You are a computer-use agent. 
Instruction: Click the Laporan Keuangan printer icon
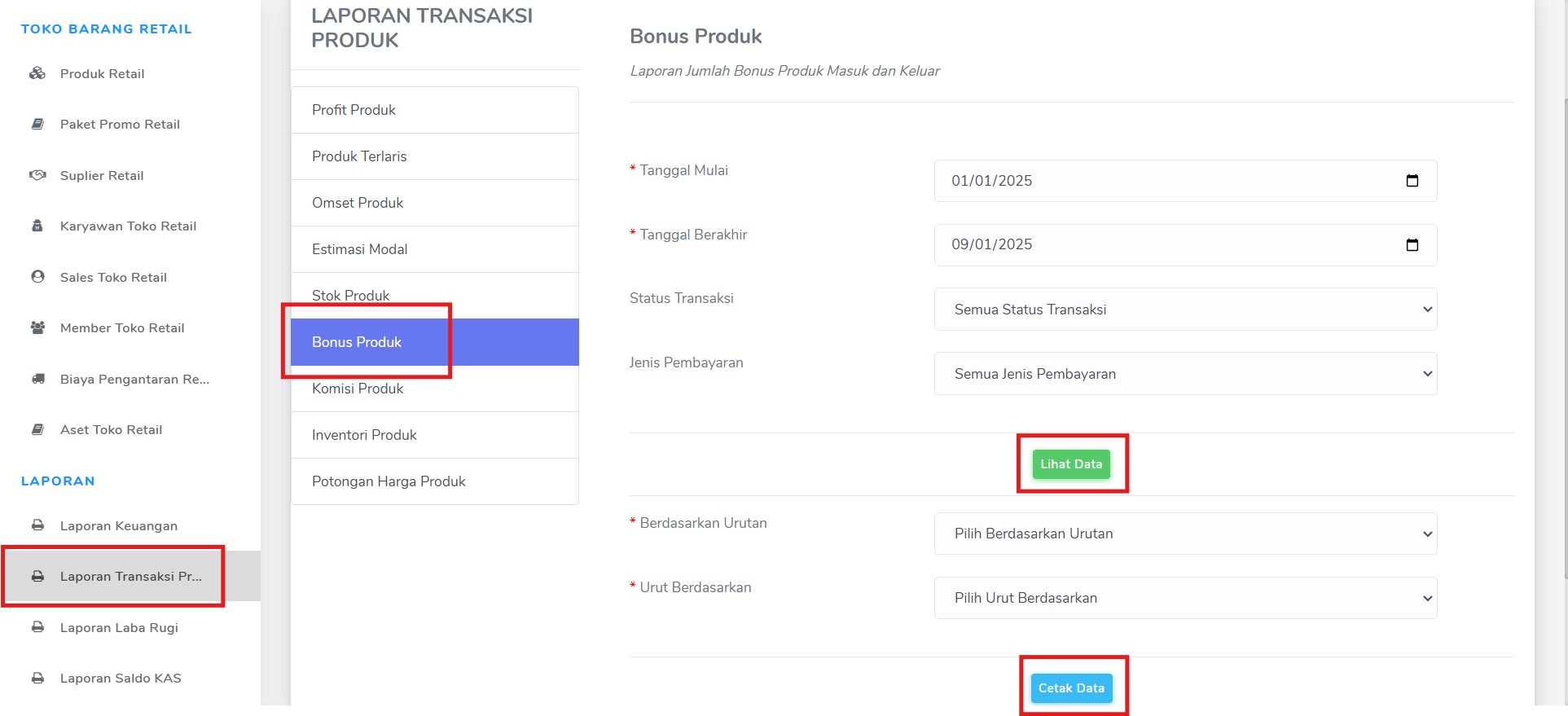37,525
